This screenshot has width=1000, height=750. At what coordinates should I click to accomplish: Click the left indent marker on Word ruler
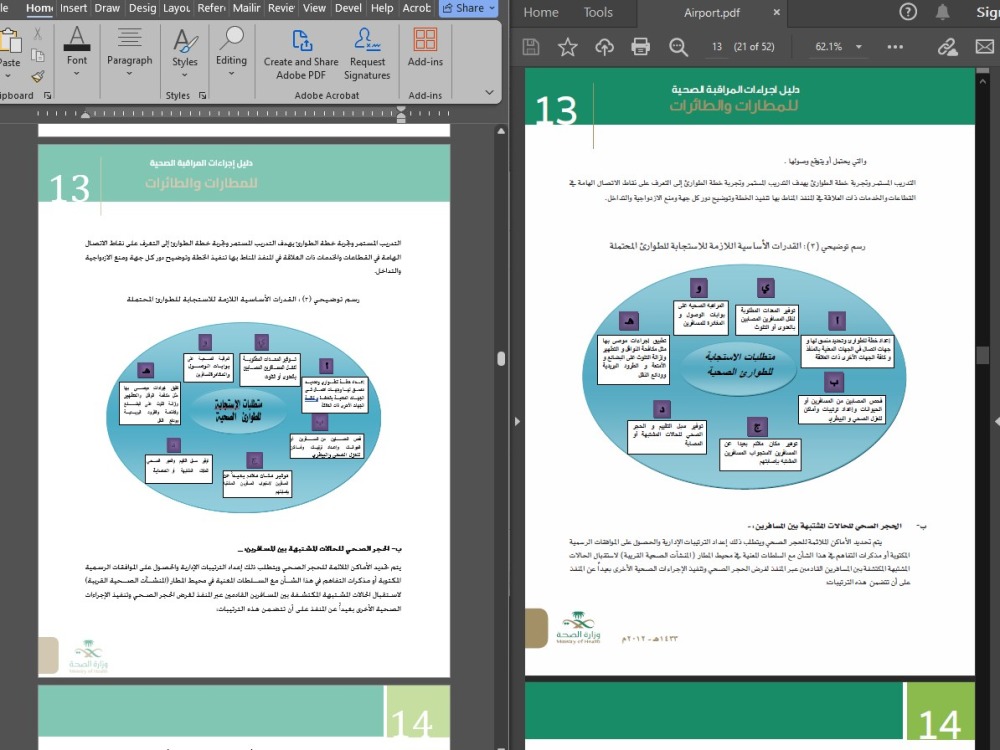coord(85,114)
